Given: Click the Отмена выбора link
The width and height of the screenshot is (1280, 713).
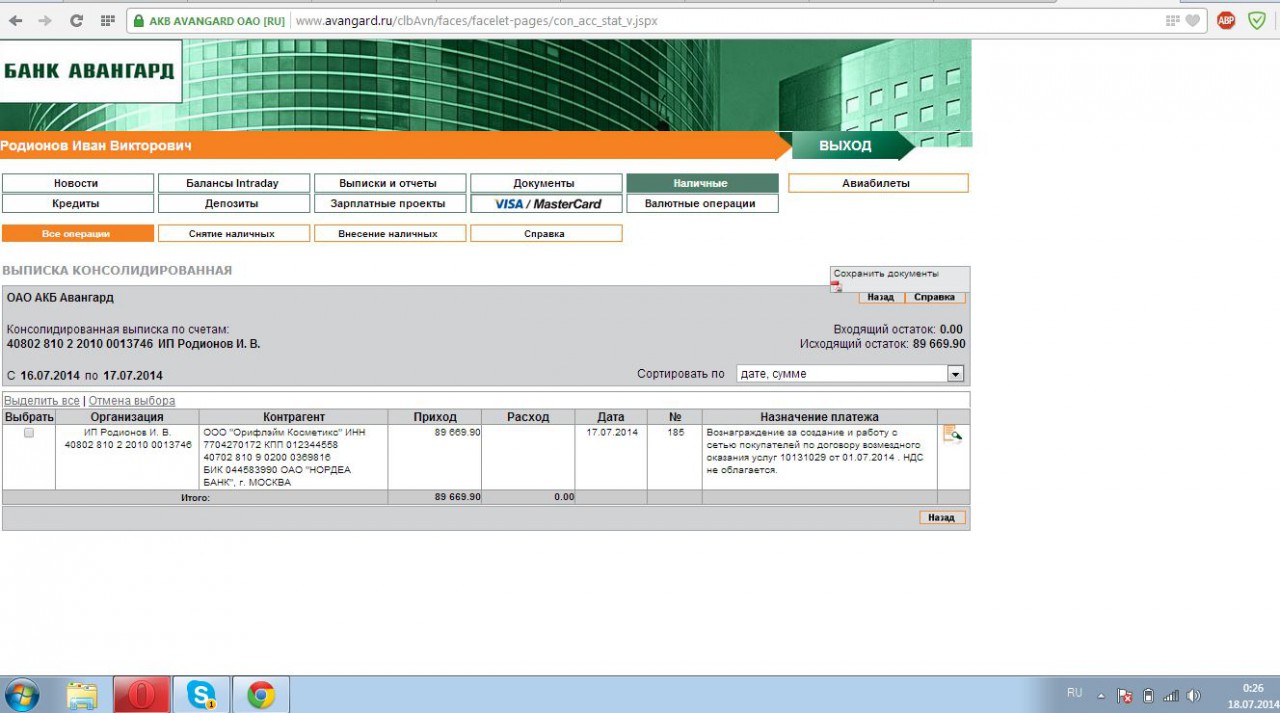Looking at the screenshot, I should tap(132, 401).
